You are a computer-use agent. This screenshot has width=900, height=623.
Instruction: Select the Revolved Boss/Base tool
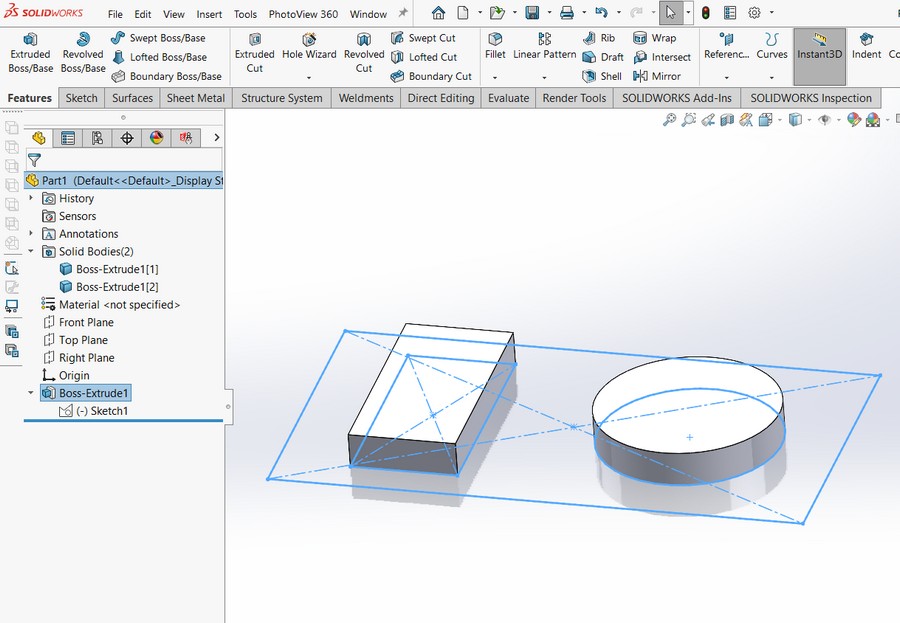point(83,52)
